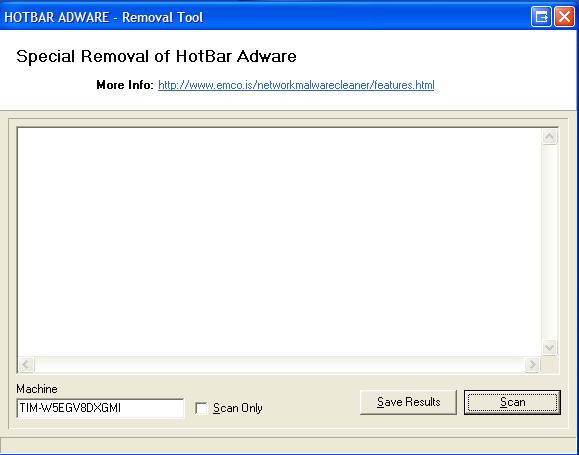Open the emco.is features.html link
Screen dimensions: 579x455
click(x=296, y=85)
